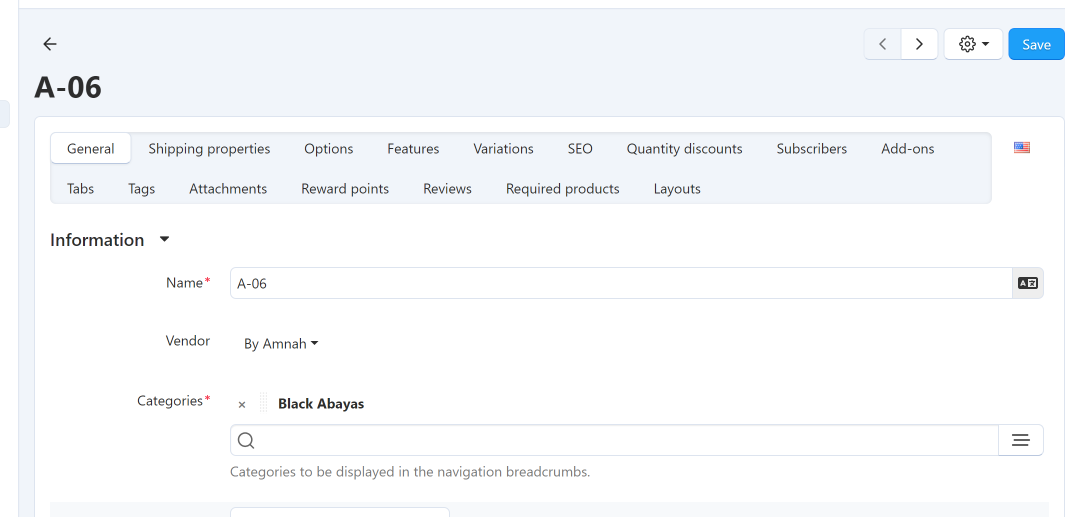Go to the previous product
This screenshot has height=517, width=1065.
tap(882, 44)
